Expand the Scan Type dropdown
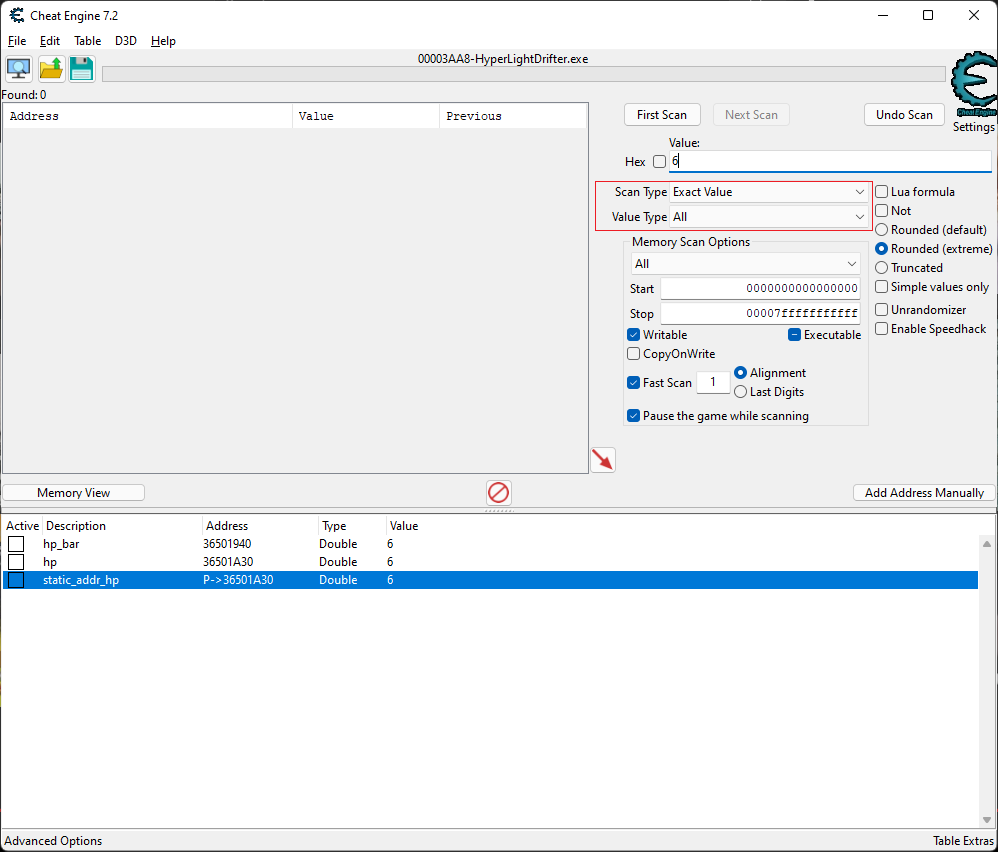This screenshot has width=998, height=852. (768, 192)
